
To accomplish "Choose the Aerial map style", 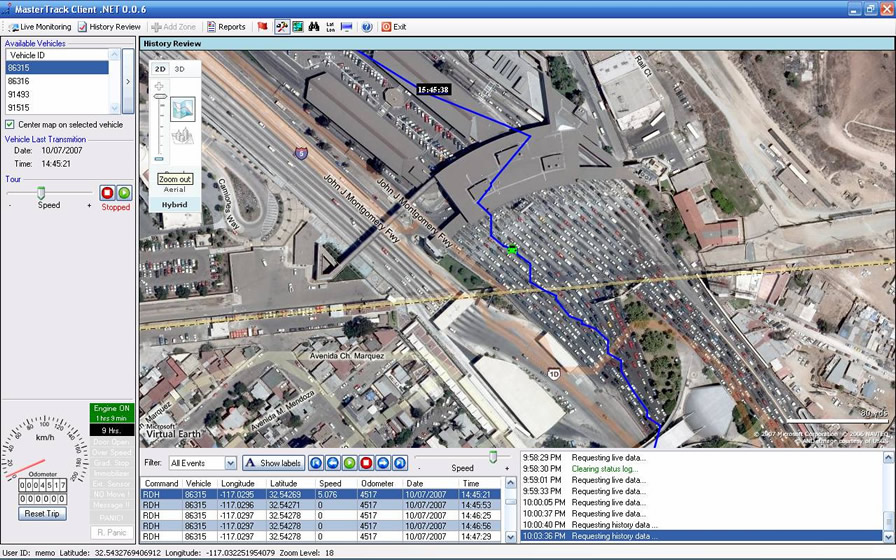I will [174, 189].
